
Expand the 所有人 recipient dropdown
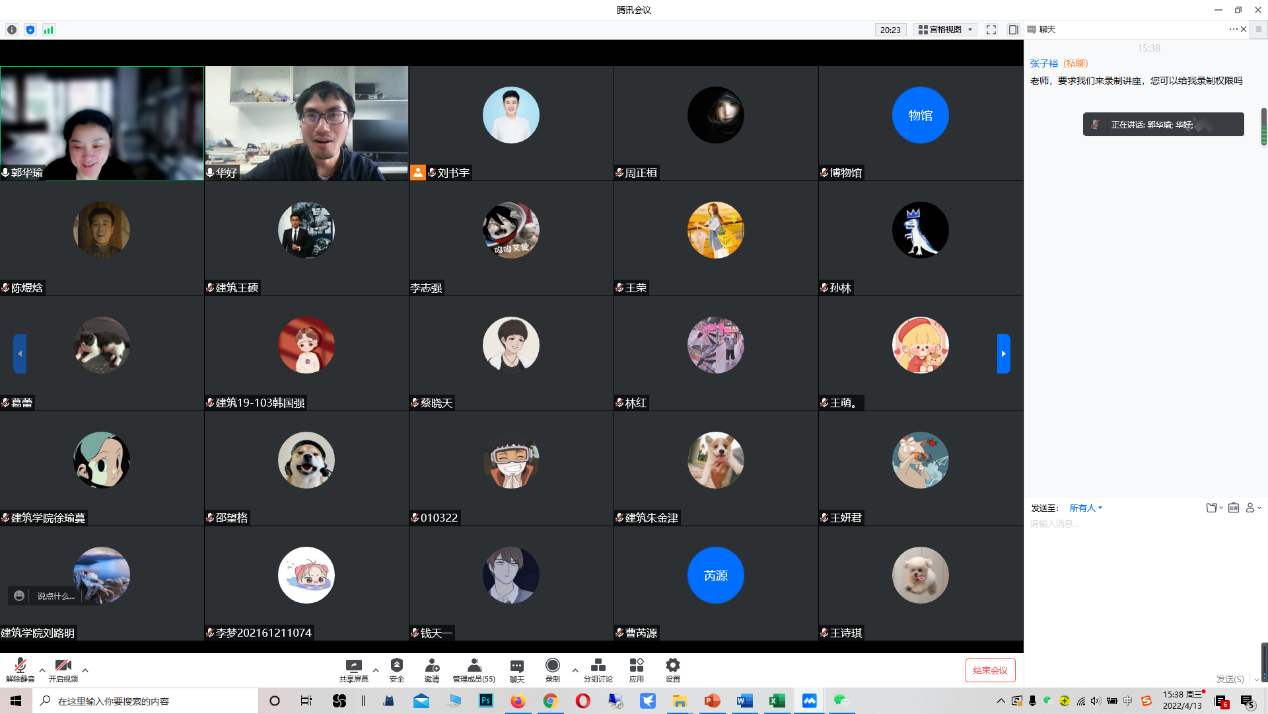1086,508
